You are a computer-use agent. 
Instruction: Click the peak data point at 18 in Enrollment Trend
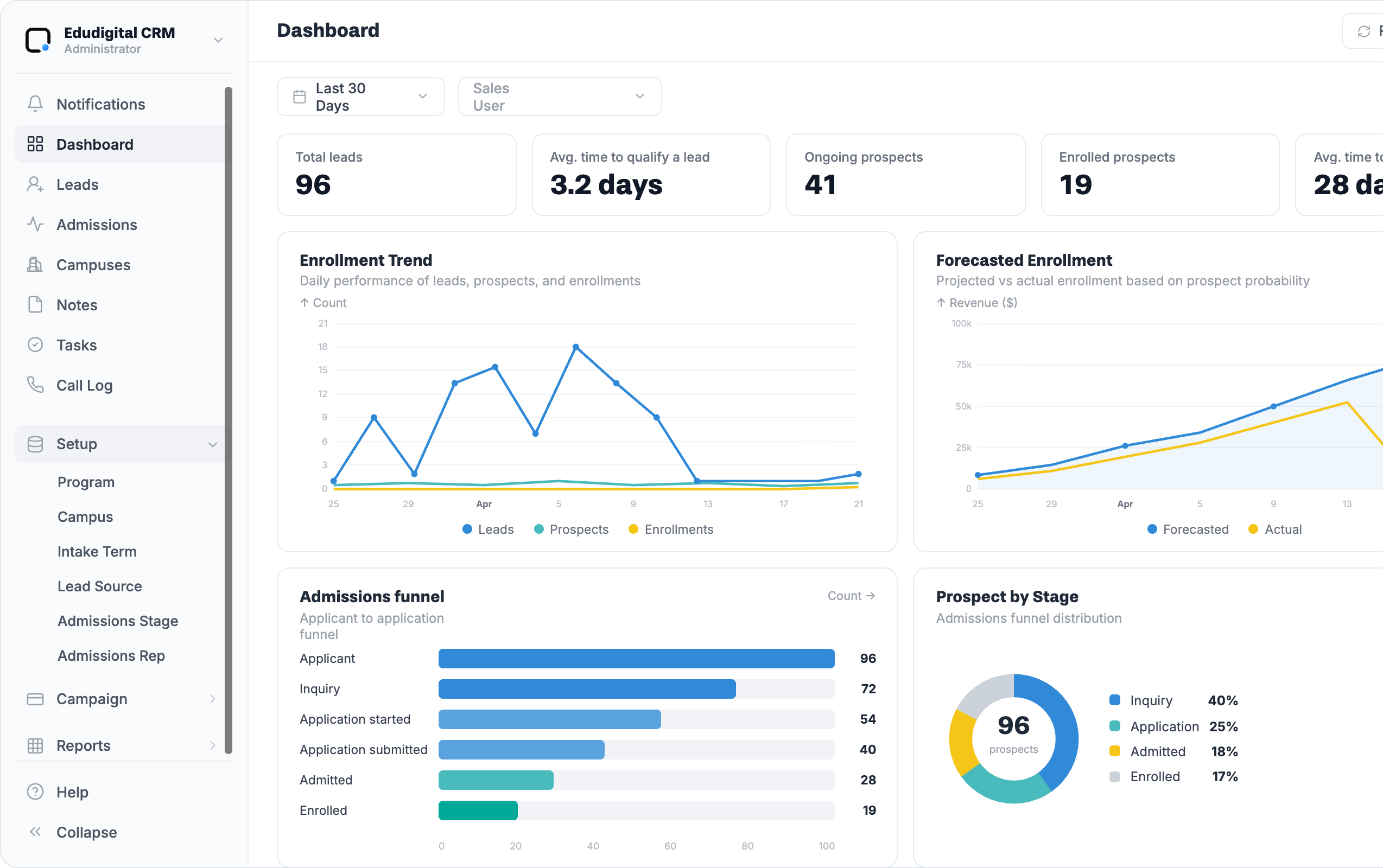[575, 347]
